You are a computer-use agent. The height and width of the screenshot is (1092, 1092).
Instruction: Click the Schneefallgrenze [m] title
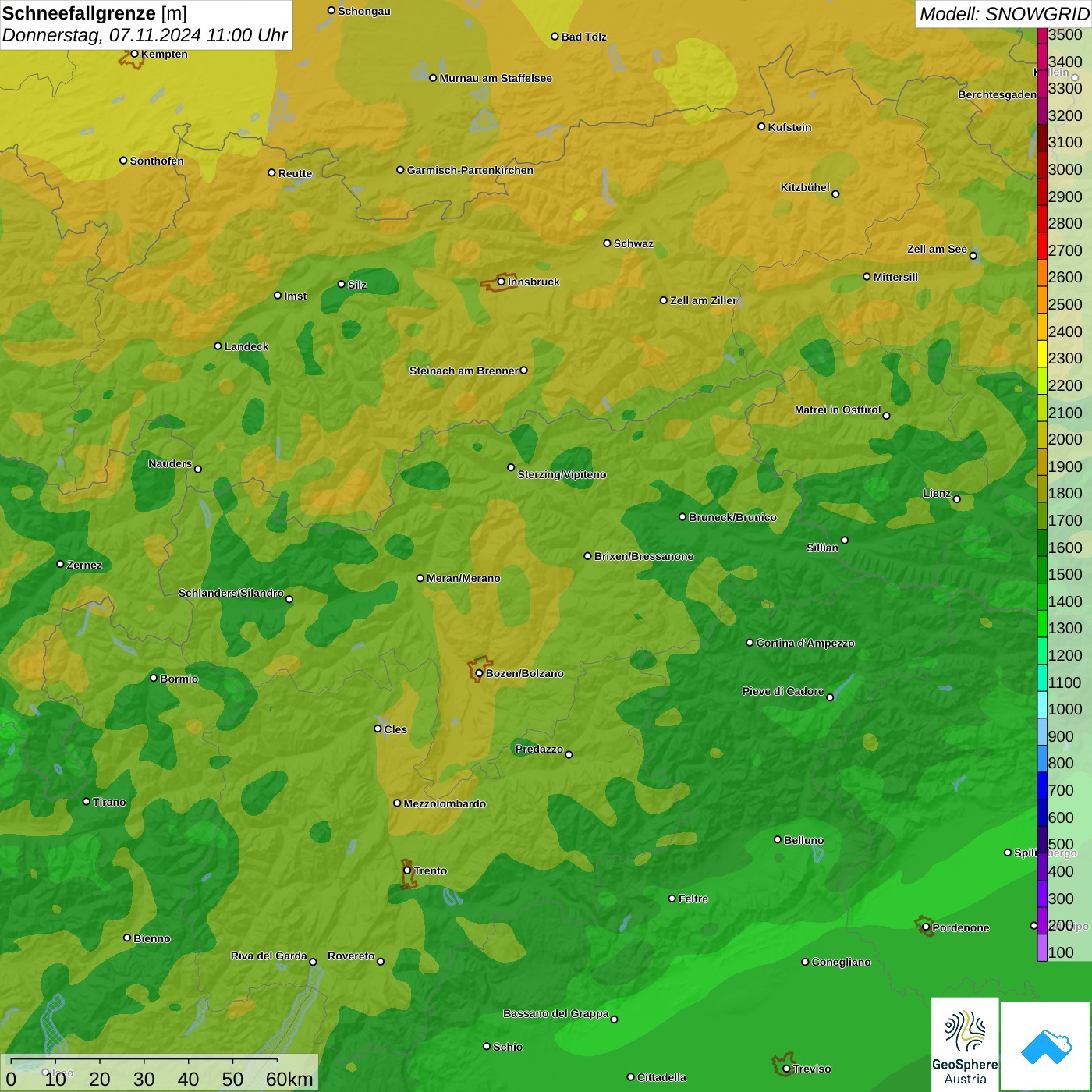click(94, 14)
